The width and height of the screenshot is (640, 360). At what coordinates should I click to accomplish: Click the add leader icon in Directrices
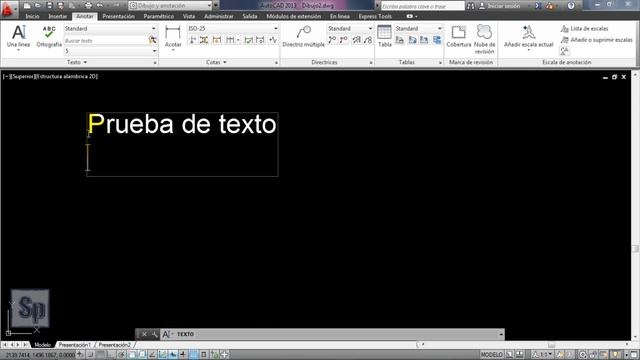click(332, 40)
